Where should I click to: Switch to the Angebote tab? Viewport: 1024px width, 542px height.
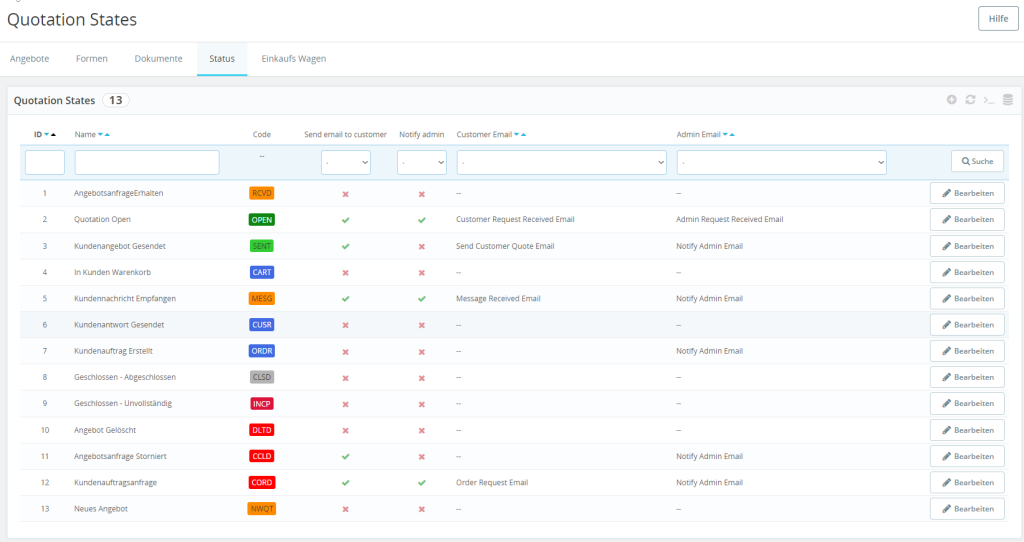pos(29,59)
